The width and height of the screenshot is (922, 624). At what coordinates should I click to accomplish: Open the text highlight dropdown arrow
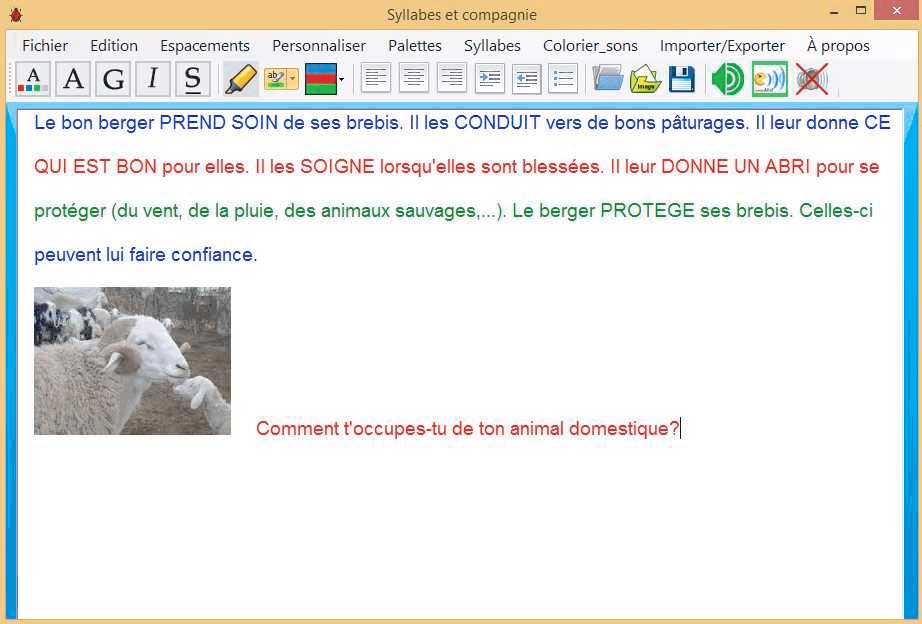293,79
